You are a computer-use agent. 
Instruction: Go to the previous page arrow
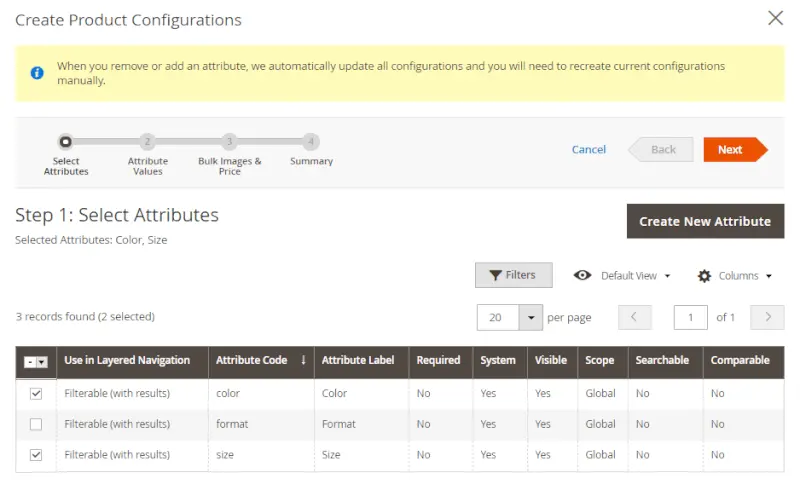point(635,317)
